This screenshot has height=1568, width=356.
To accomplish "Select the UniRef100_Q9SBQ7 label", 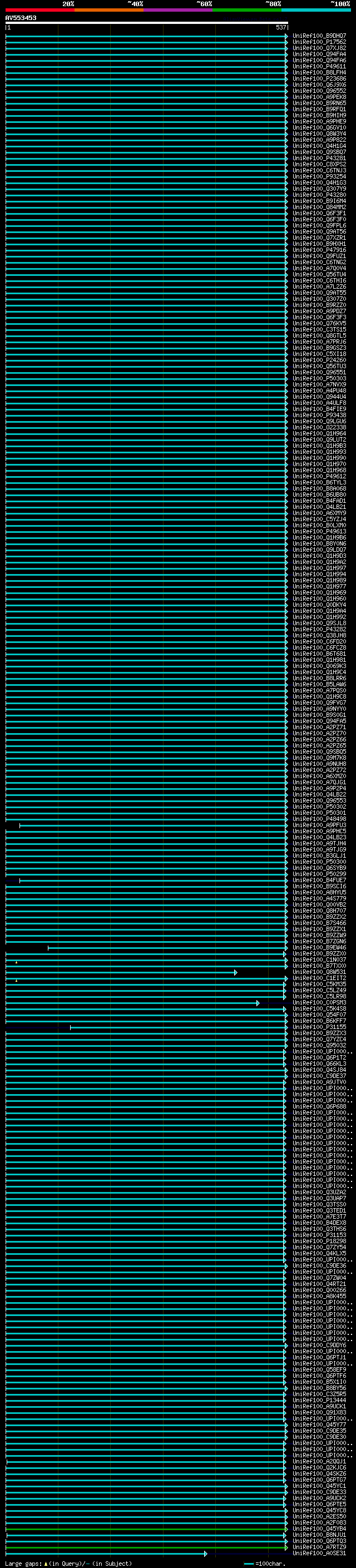I will tap(319, 152).
